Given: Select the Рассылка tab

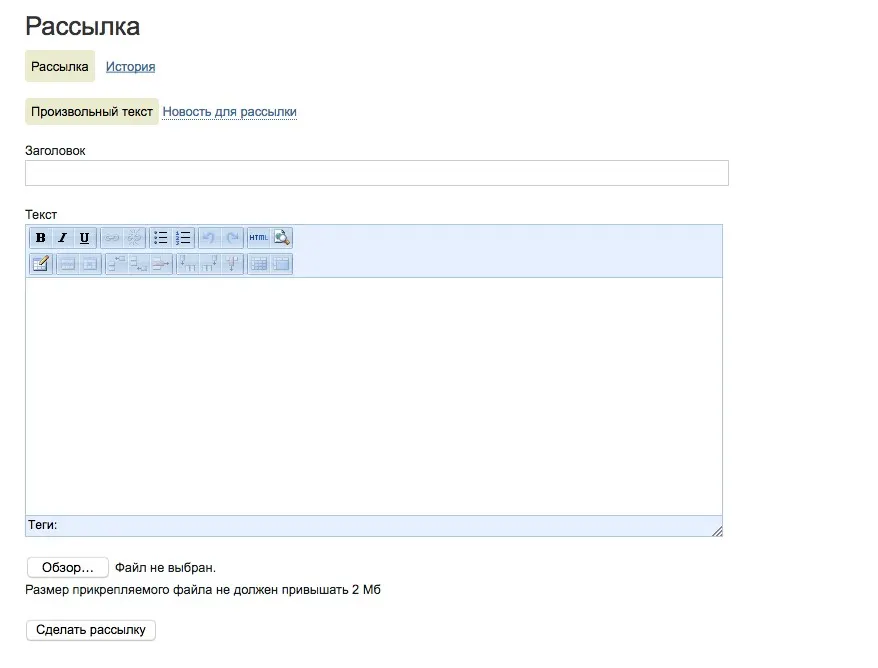Looking at the screenshot, I should 60,67.
